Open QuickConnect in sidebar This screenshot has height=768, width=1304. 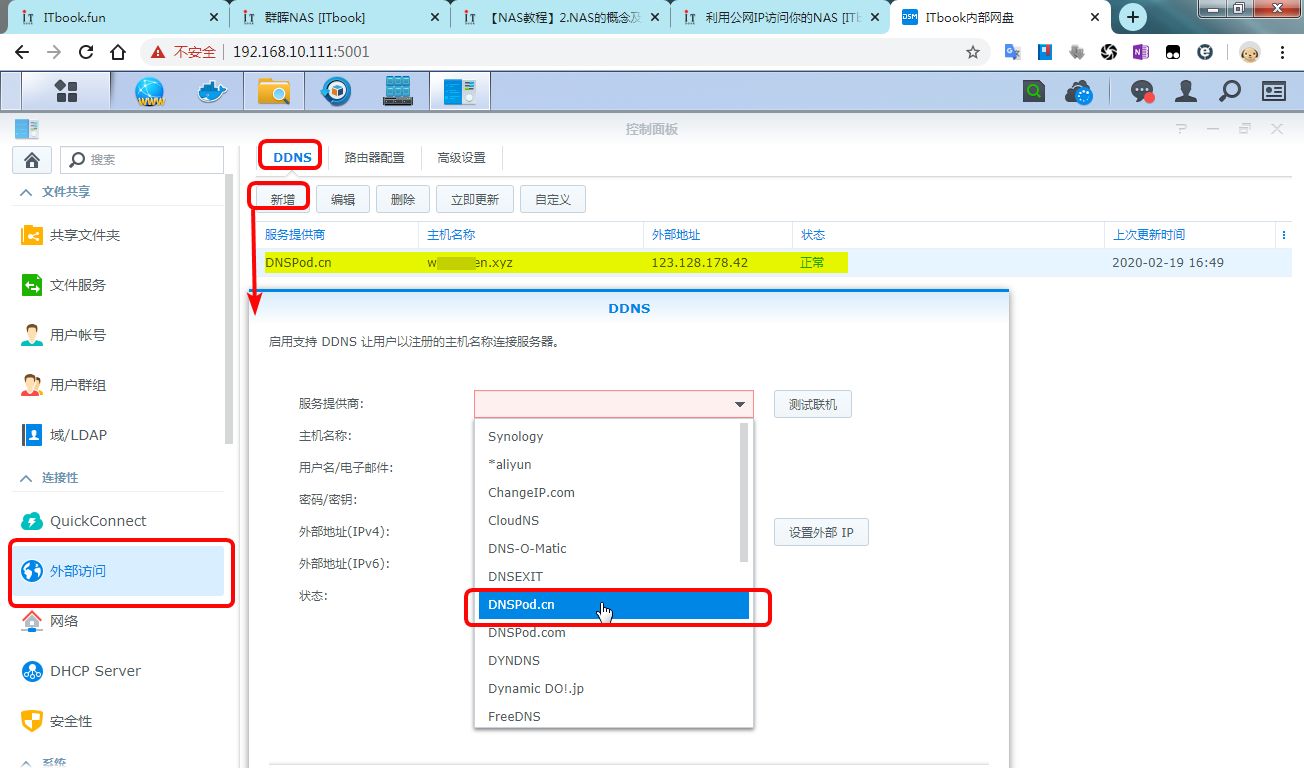(x=118, y=521)
